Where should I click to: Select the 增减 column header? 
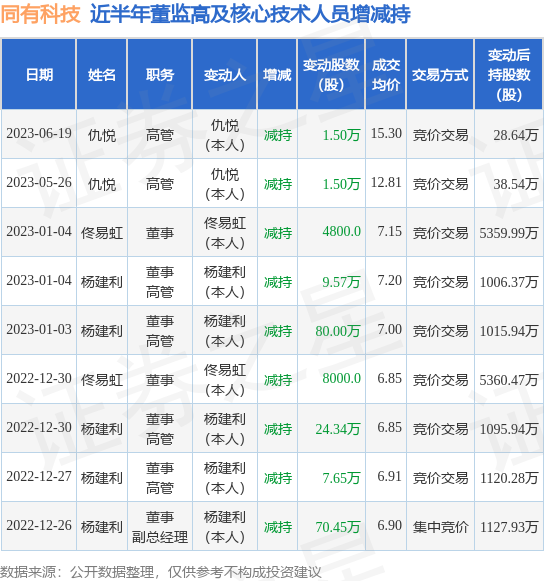pos(277,74)
